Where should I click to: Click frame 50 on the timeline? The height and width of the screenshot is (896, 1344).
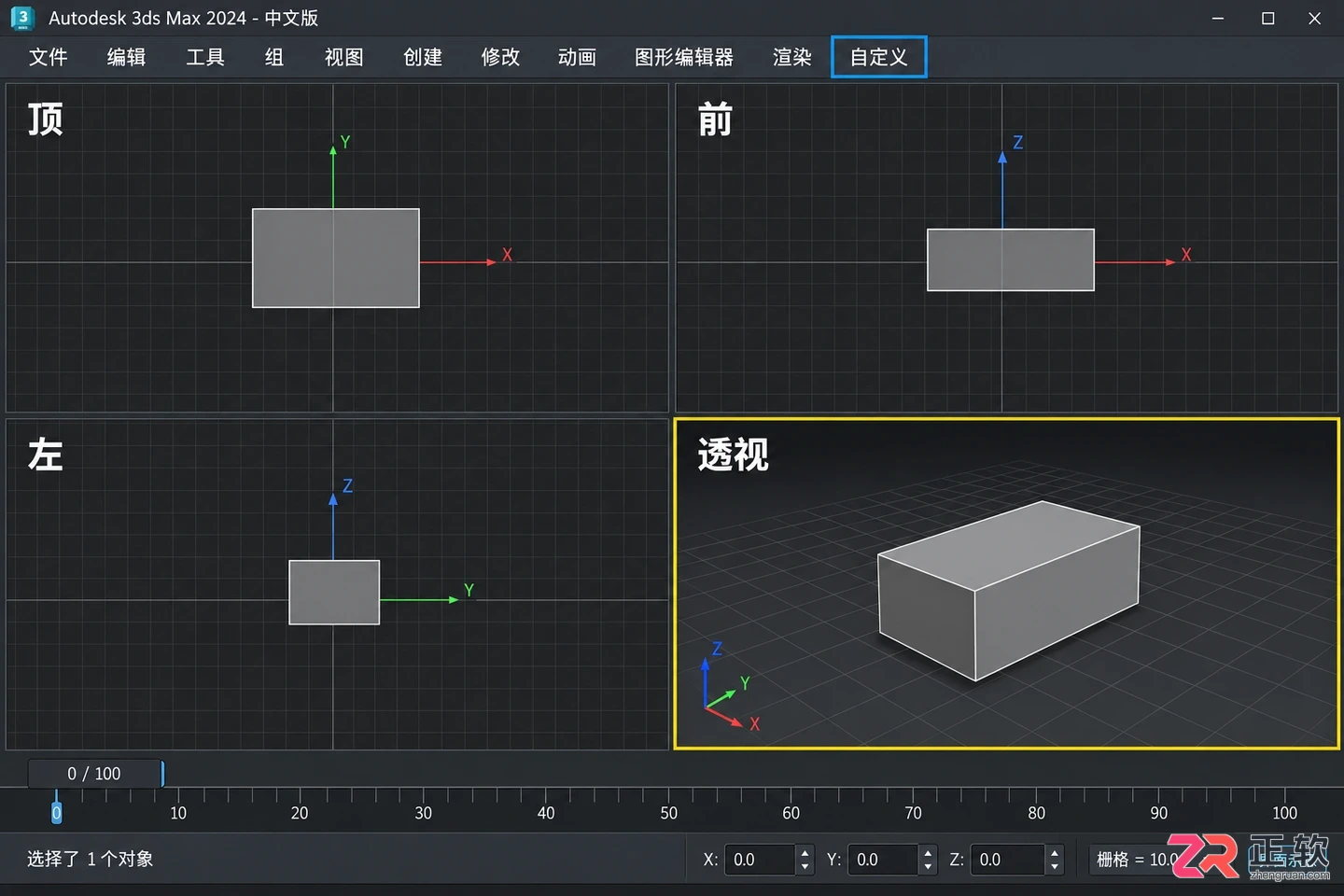click(668, 812)
